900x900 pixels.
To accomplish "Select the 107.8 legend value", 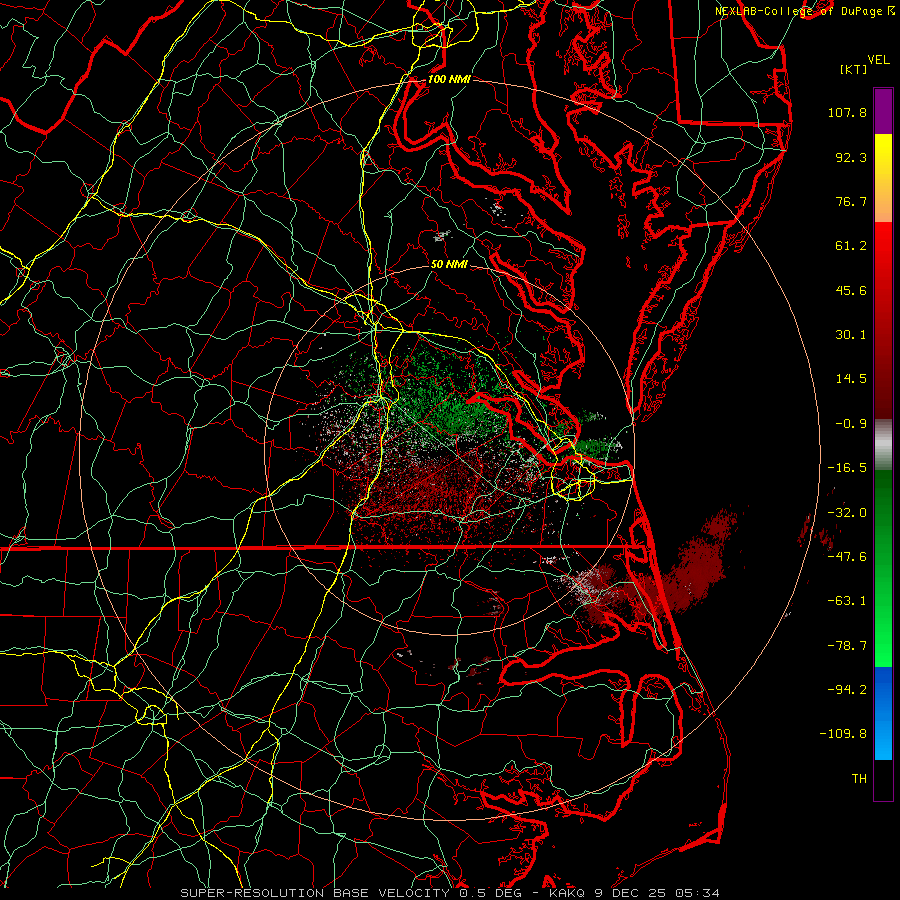I will (x=847, y=112).
